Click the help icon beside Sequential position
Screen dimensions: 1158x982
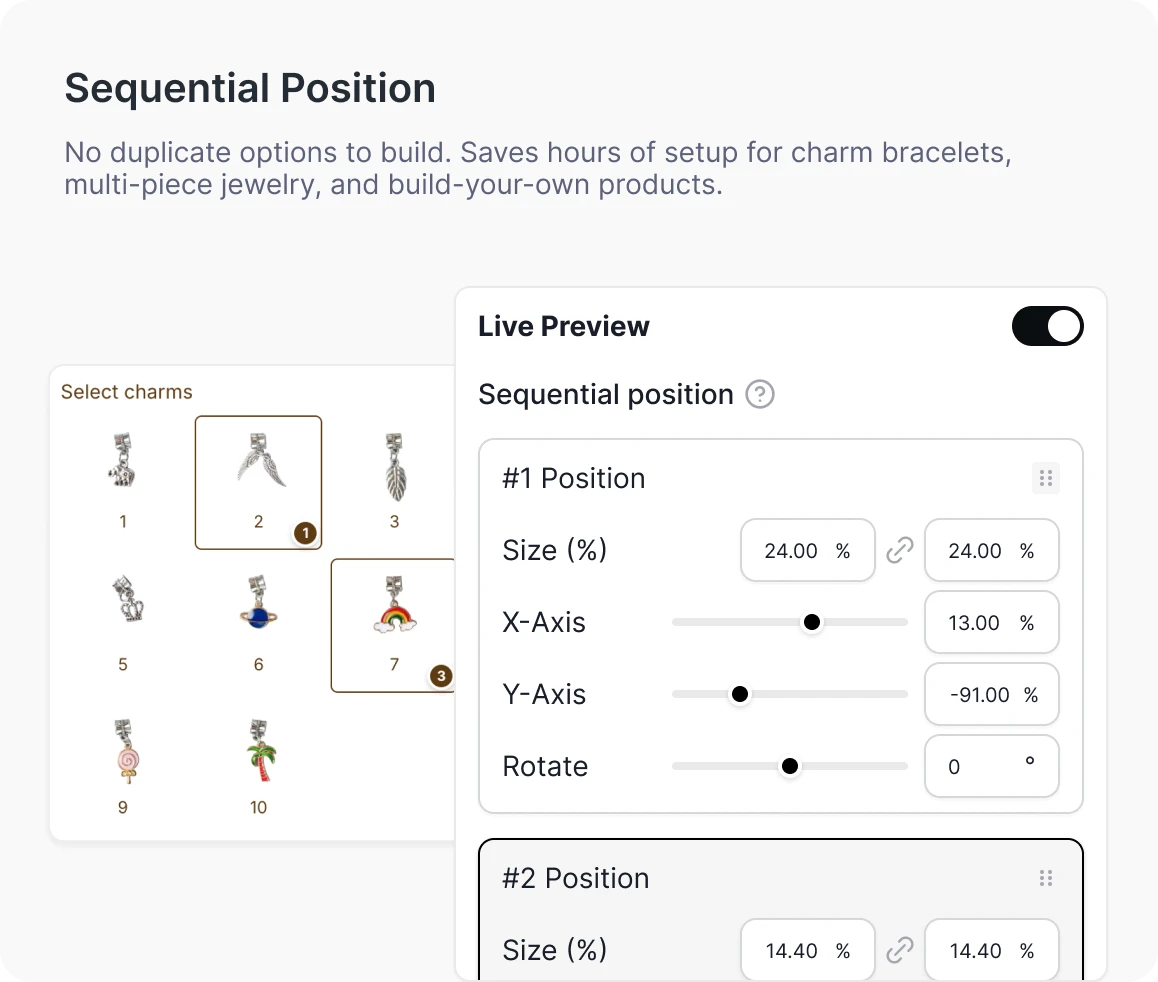[x=759, y=394]
